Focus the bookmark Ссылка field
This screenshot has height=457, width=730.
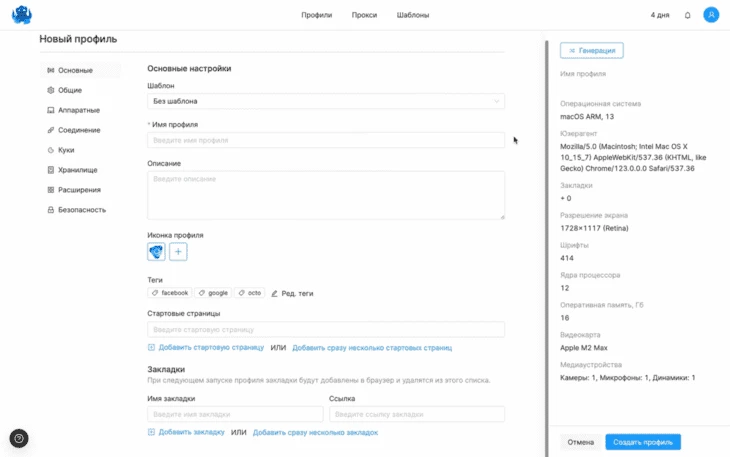point(417,414)
